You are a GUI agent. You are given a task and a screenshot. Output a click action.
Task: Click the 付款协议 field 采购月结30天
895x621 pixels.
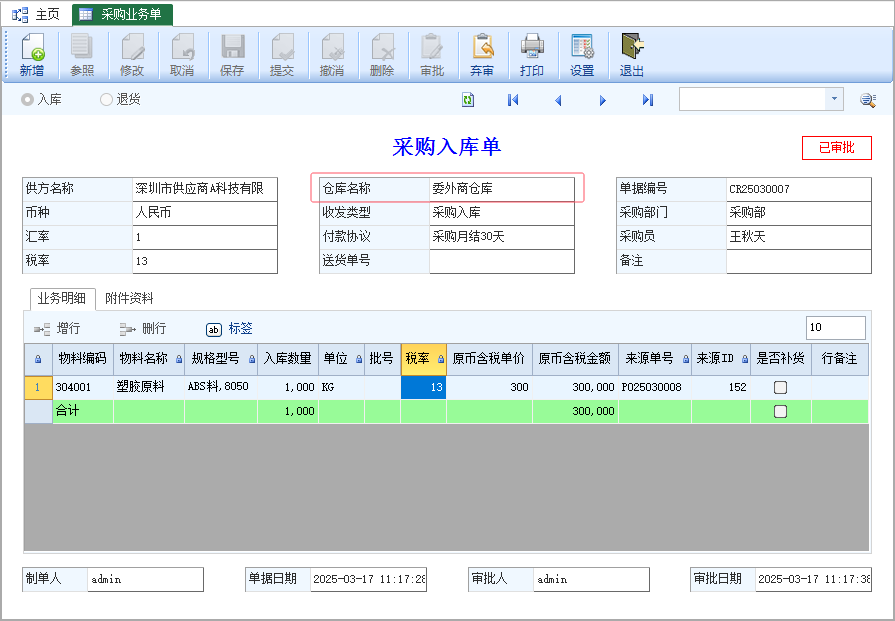pos(502,237)
